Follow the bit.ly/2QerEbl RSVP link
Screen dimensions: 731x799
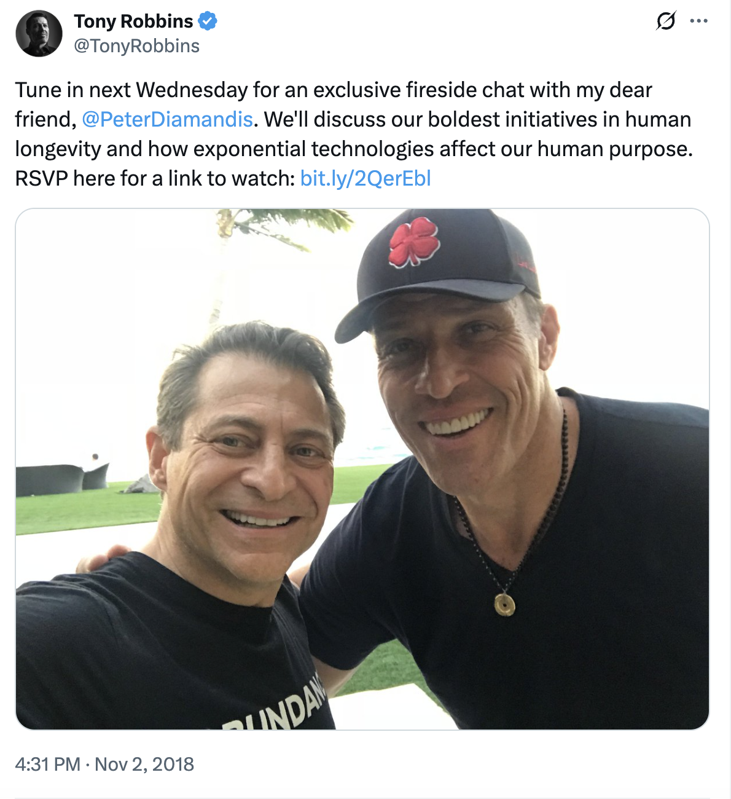click(x=365, y=179)
